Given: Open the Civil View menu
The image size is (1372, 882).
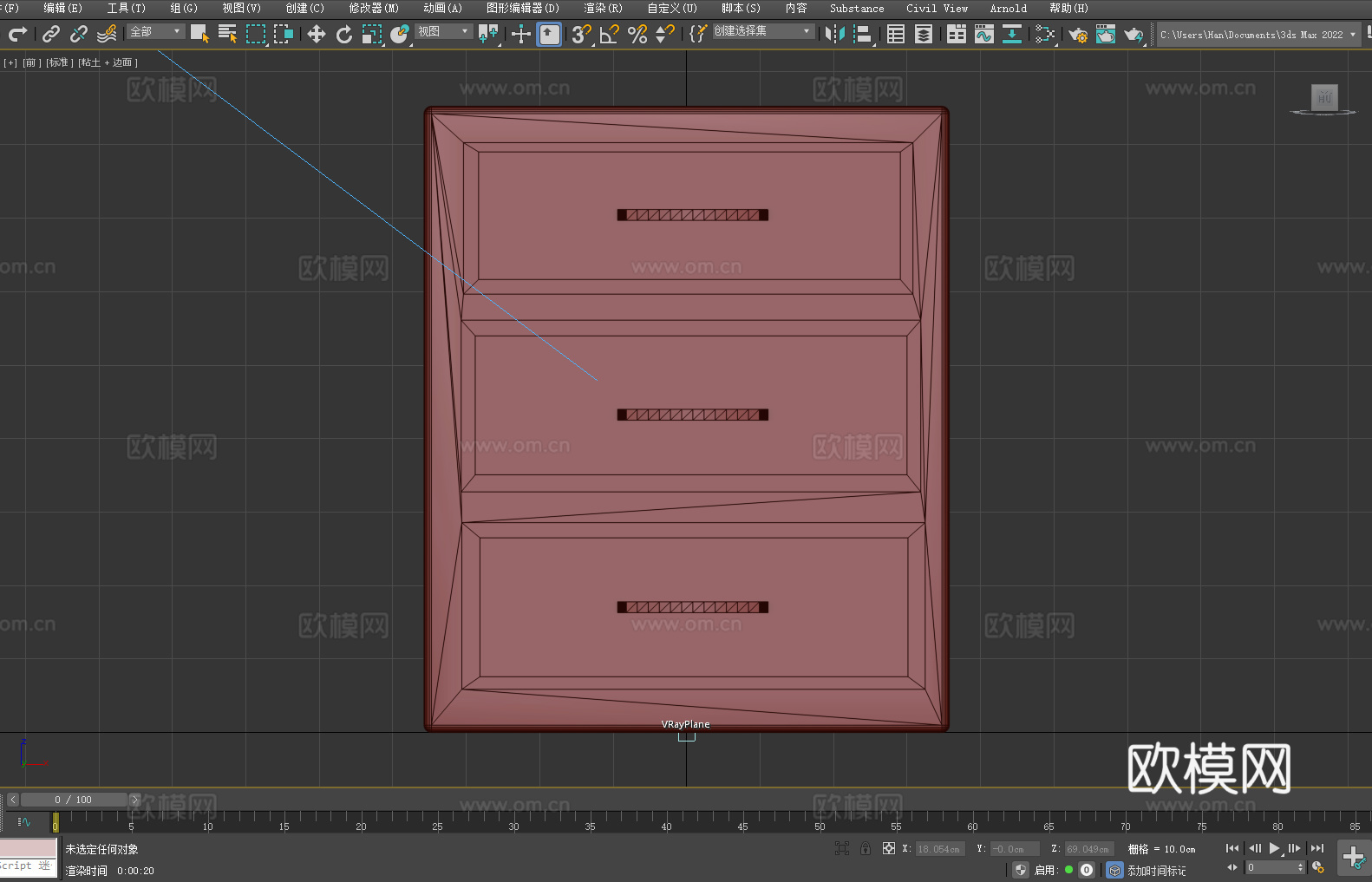Looking at the screenshot, I should click(x=937, y=8).
